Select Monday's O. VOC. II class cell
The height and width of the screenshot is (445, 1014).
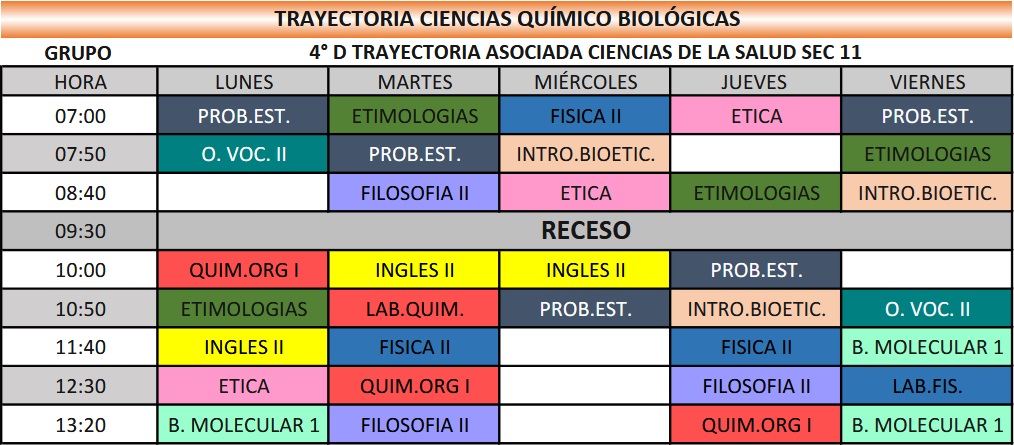pos(244,154)
